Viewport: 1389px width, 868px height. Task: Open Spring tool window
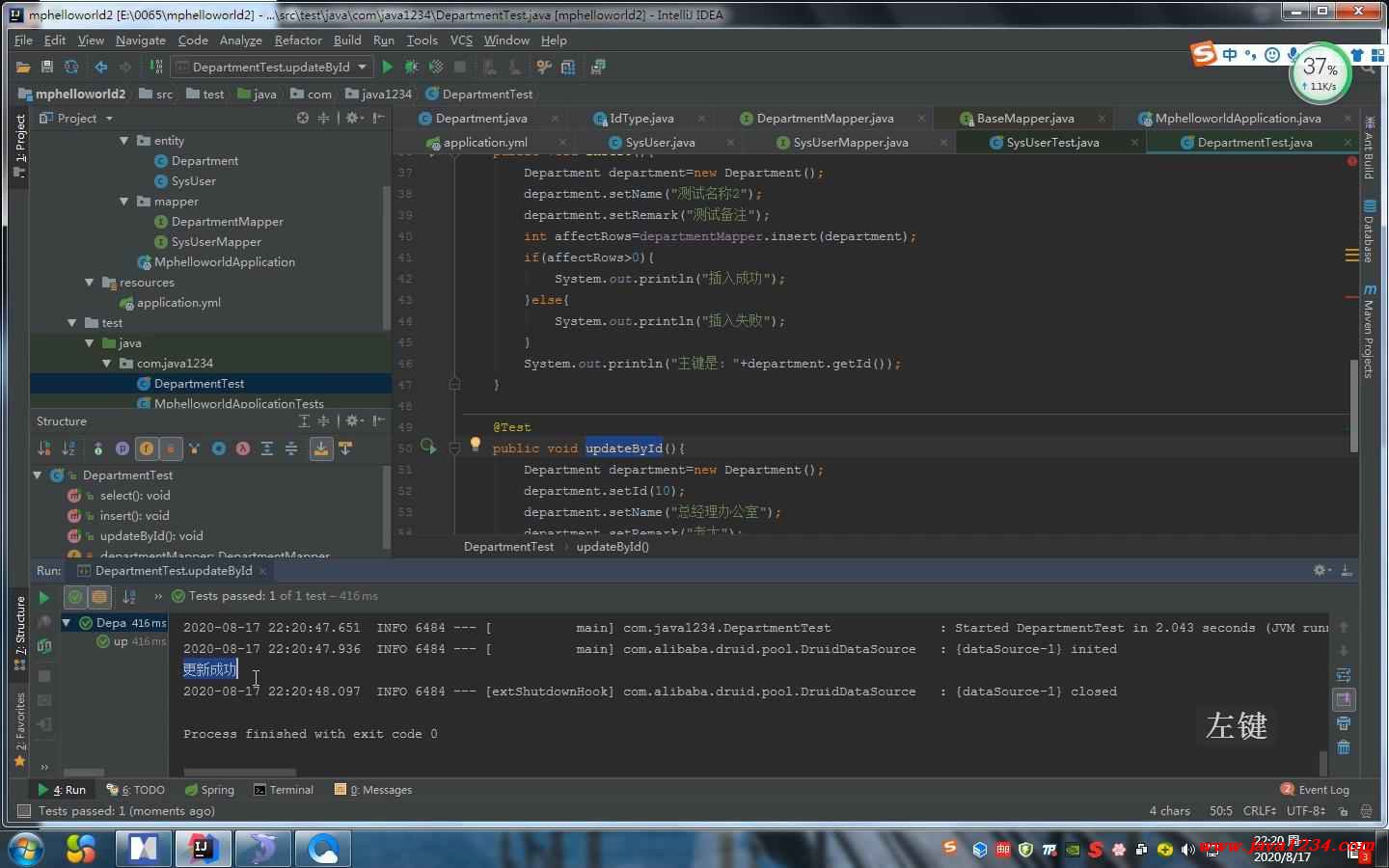point(209,790)
